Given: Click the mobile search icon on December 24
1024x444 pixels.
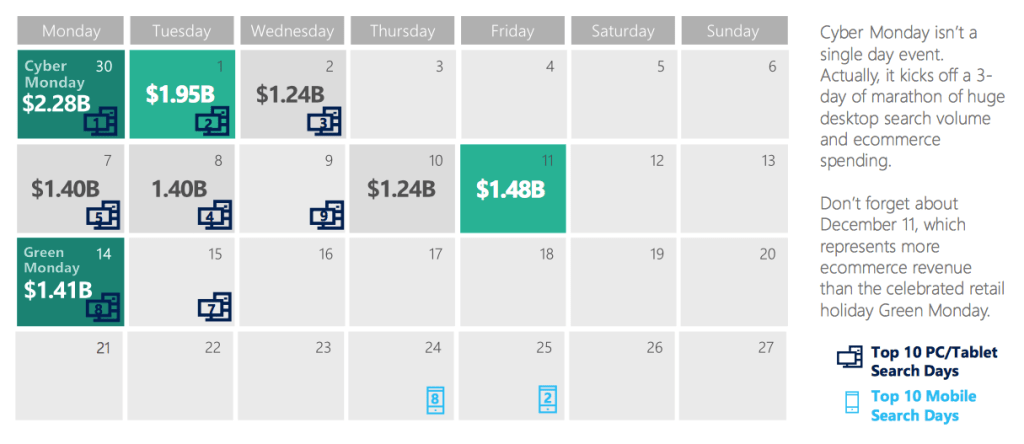Looking at the screenshot, I should click(x=434, y=399).
